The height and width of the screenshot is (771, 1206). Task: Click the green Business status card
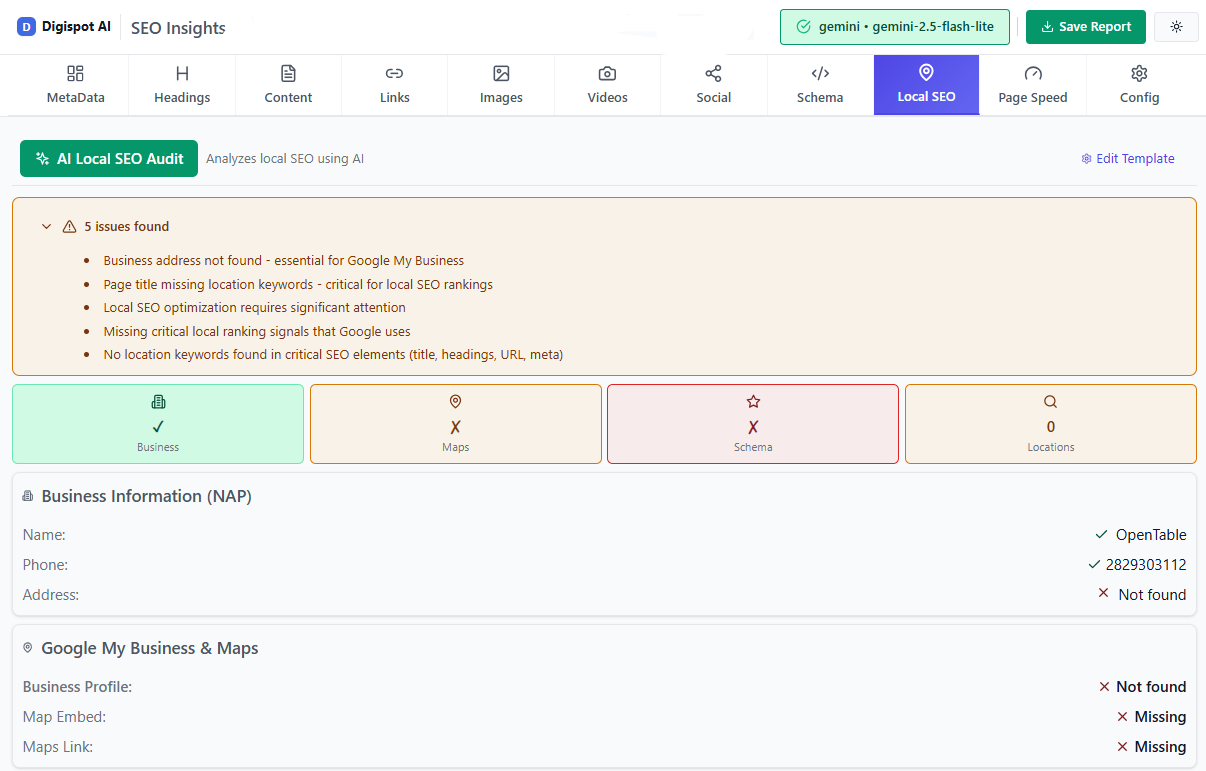click(157, 423)
